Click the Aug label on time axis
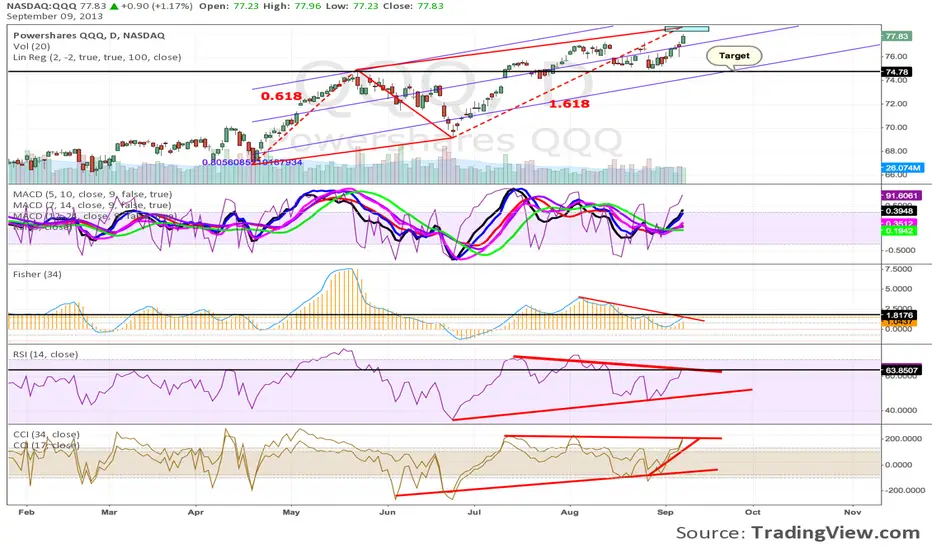Viewport: 932px width, 550px height. 570,512
